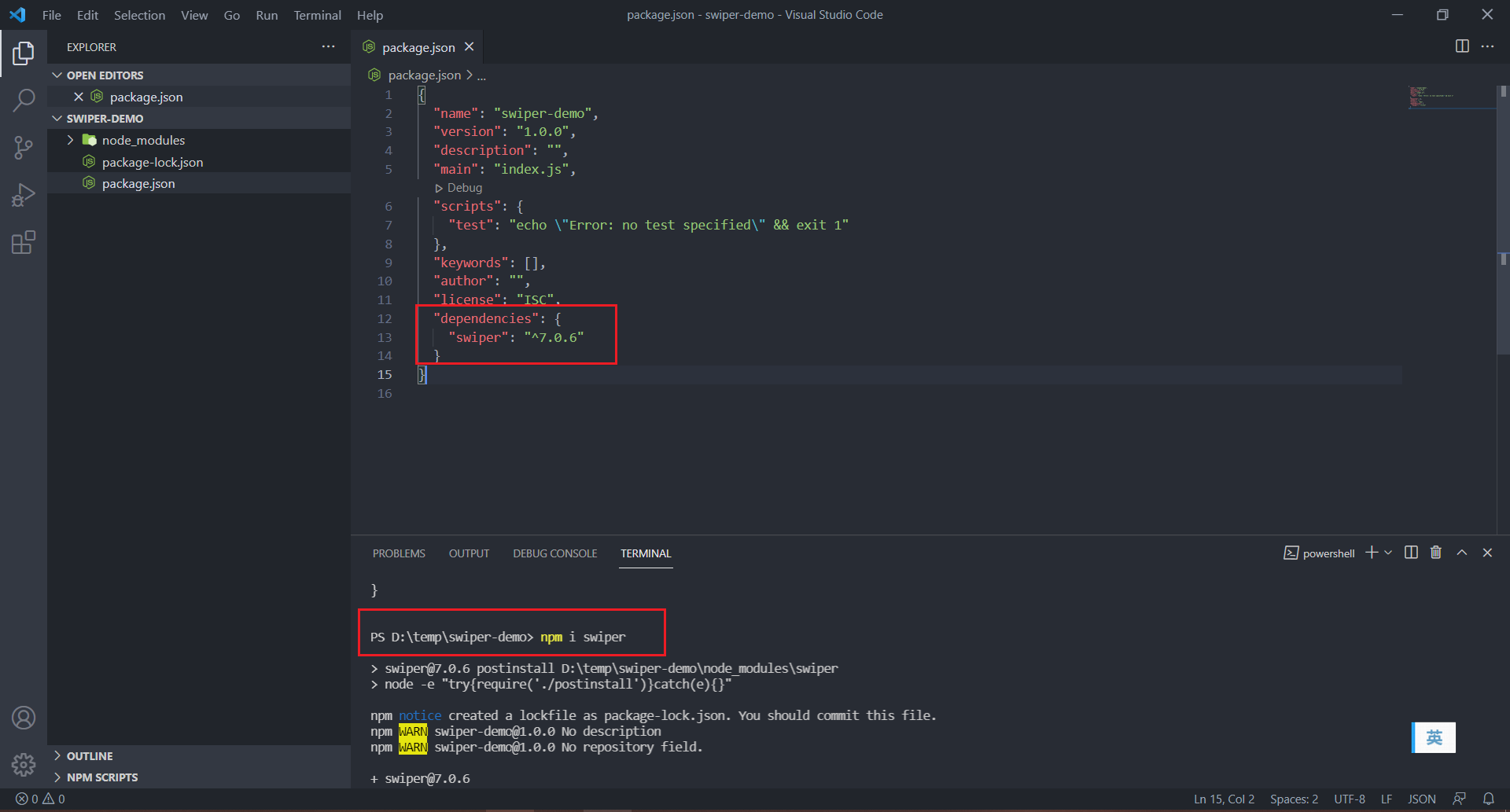Split the editor to the right
This screenshot has width=1510, height=812.
pyautogui.click(x=1462, y=46)
